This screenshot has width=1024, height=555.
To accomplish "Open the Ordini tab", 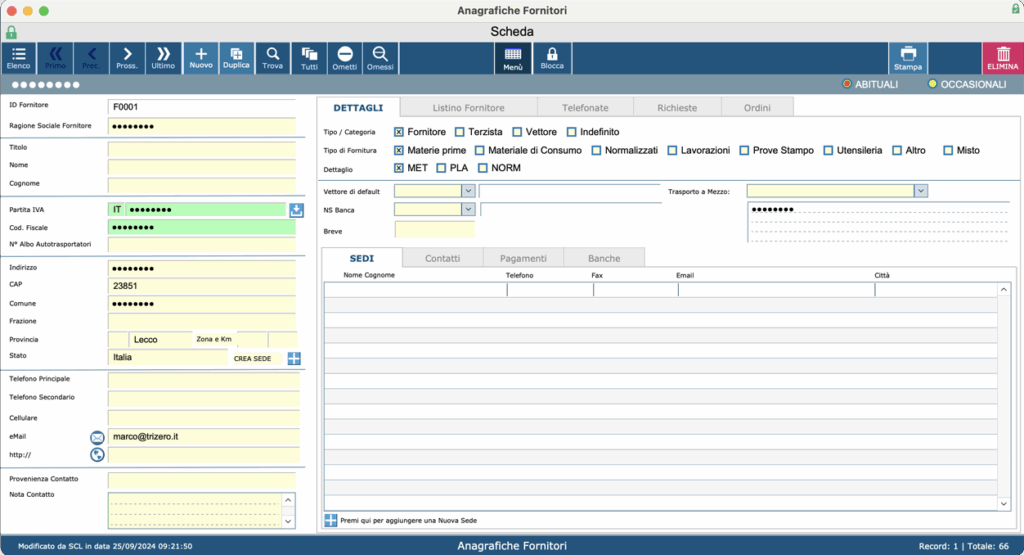I will (x=757, y=108).
